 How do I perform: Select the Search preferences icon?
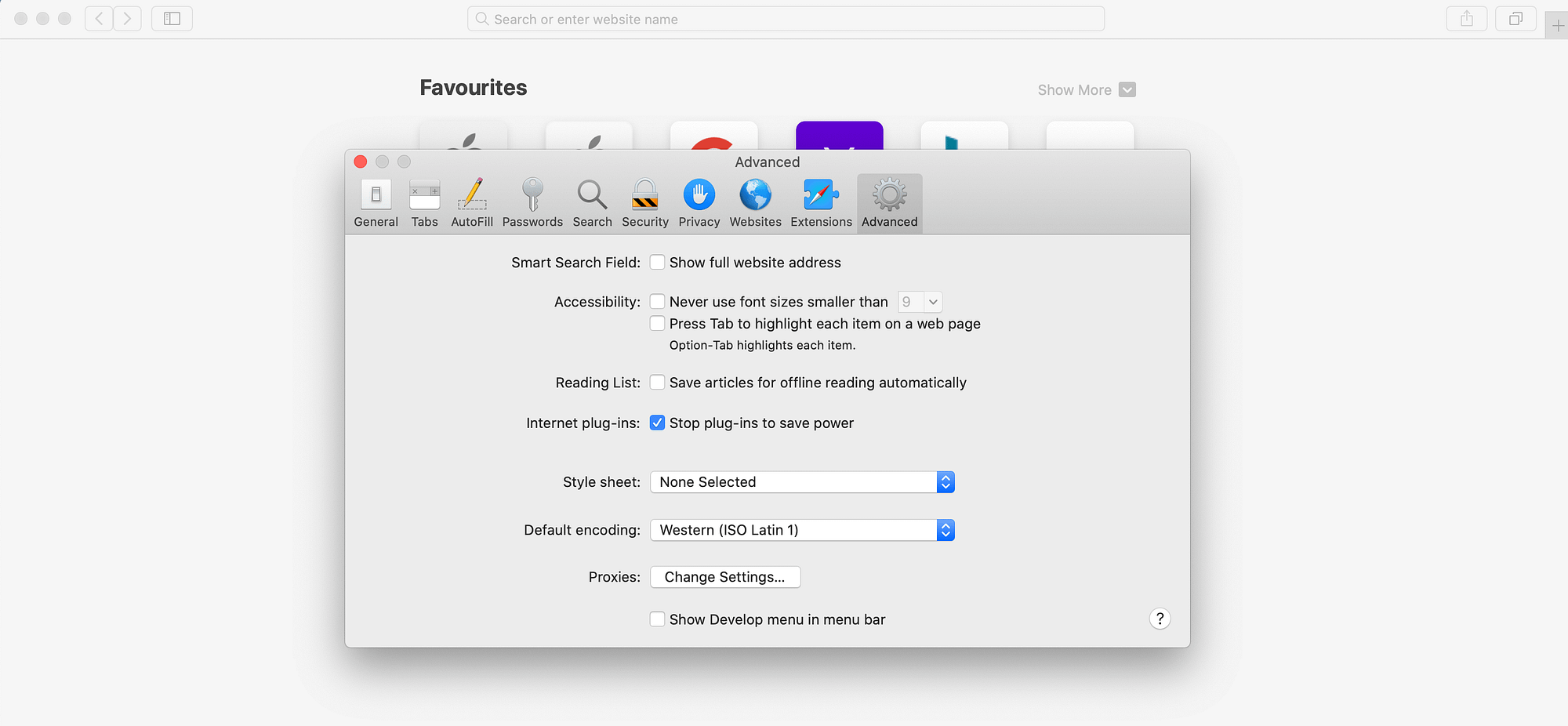point(592,202)
